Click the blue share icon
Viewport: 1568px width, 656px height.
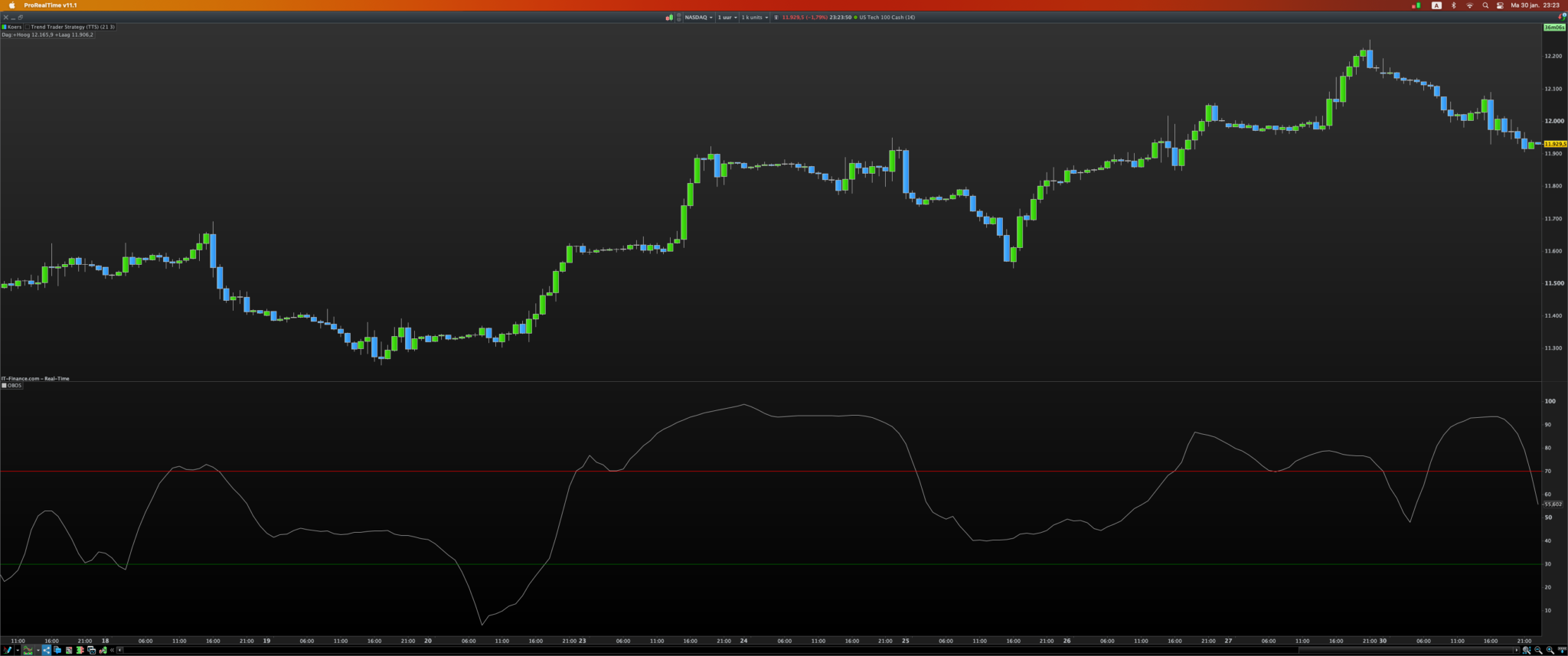click(x=47, y=650)
